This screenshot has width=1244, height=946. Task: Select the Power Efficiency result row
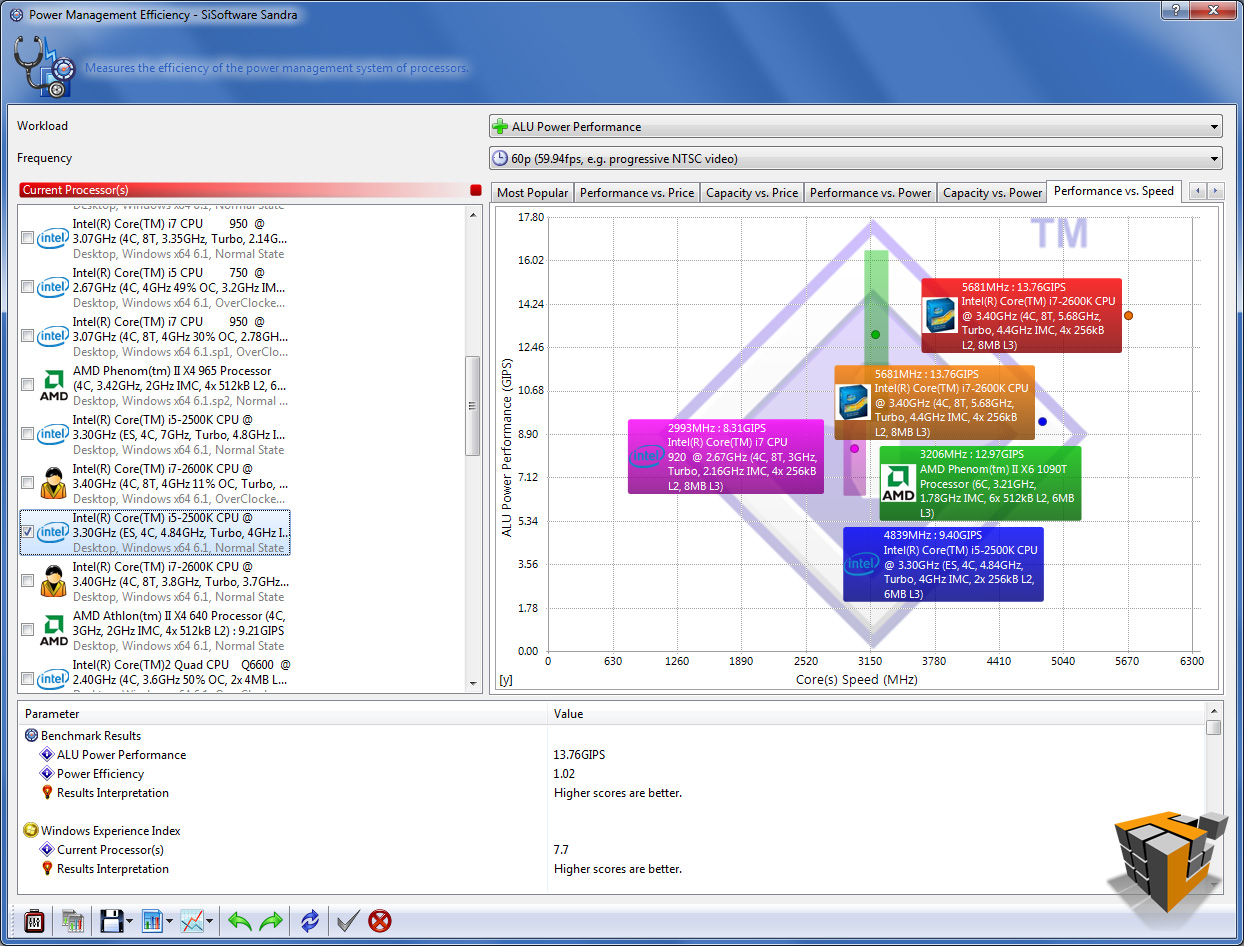pos(612,774)
